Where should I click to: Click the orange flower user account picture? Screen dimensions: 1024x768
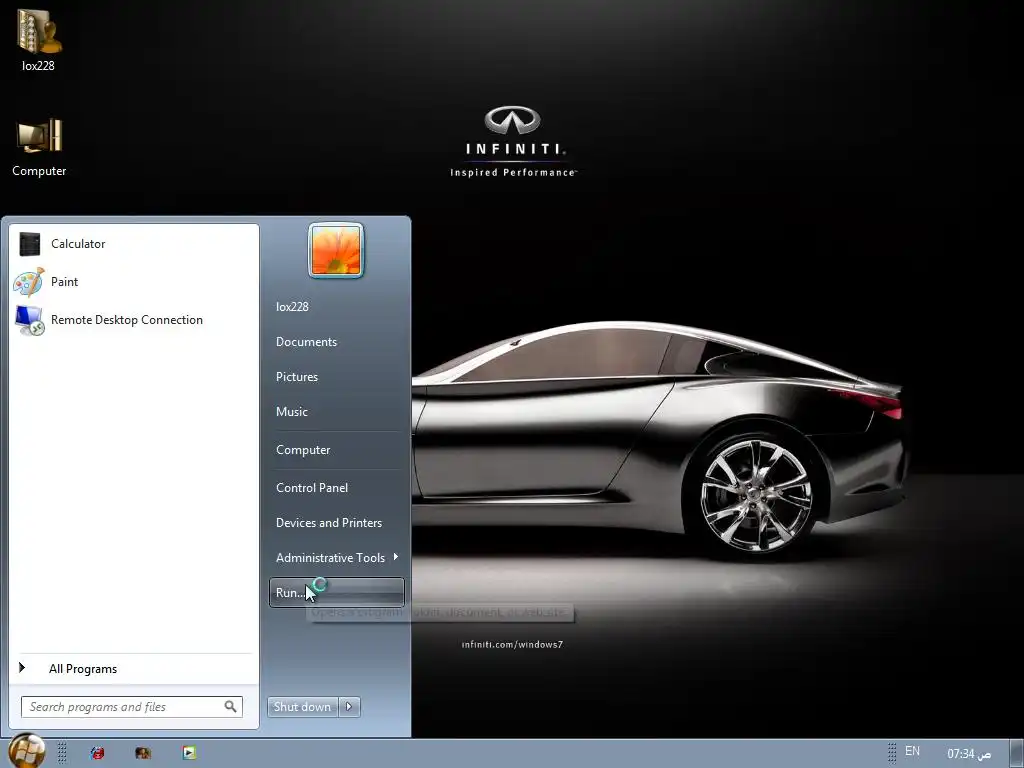click(x=336, y=251)
